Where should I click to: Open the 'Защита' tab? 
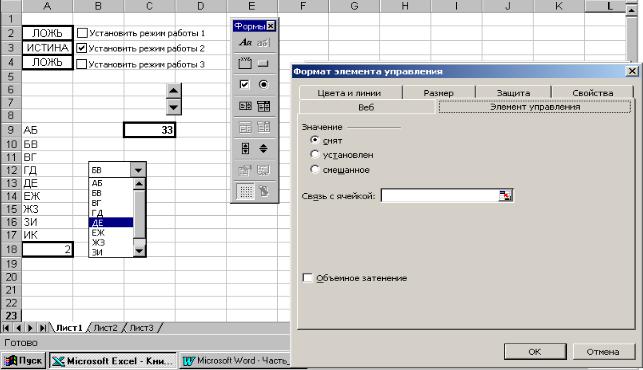513,93
